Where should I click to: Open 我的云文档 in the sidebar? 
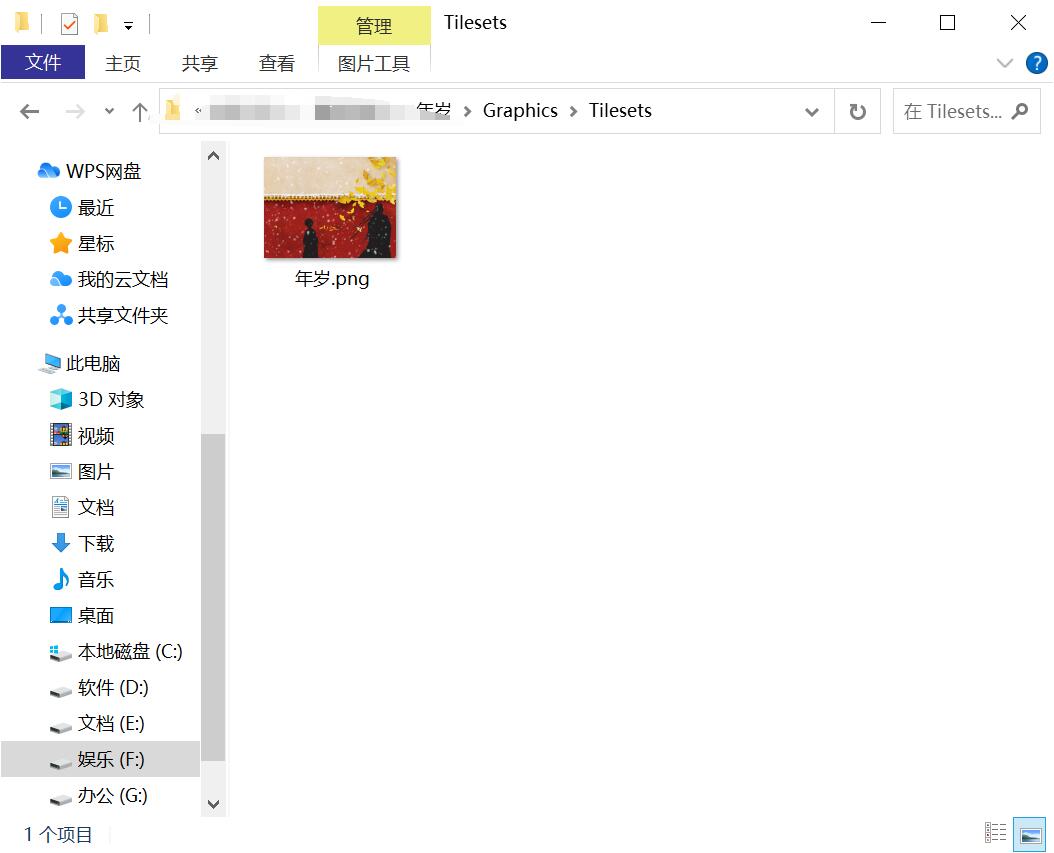tap(109, 279)
